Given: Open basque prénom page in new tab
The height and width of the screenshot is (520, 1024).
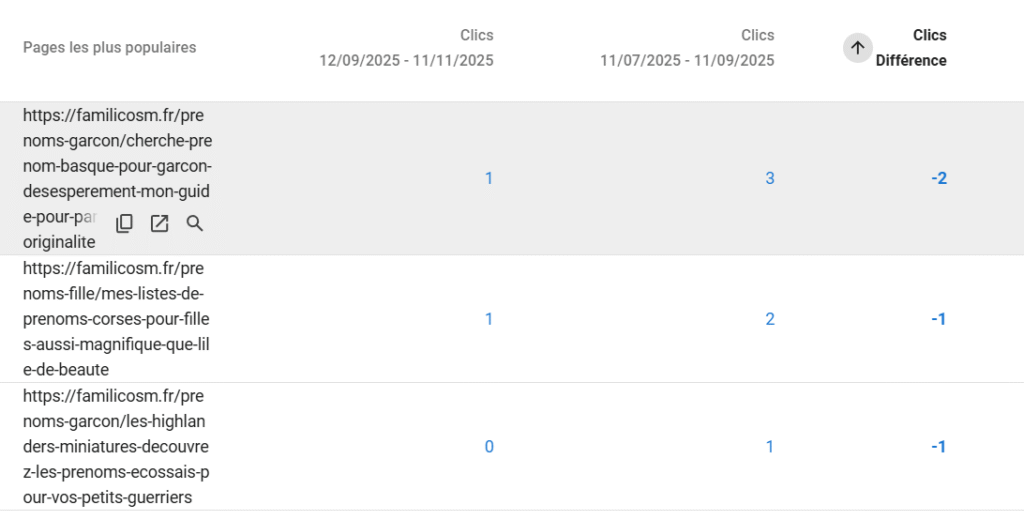Looking at the screenshot, I should click(159, 223).
